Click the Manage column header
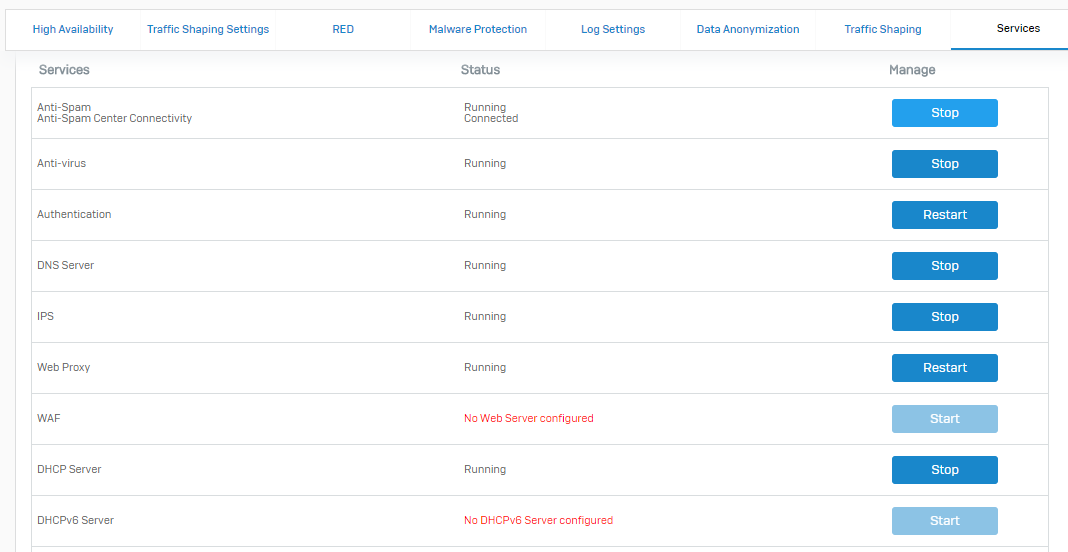The width and height of the screenshot is (1068, 552). click(912, 70)
